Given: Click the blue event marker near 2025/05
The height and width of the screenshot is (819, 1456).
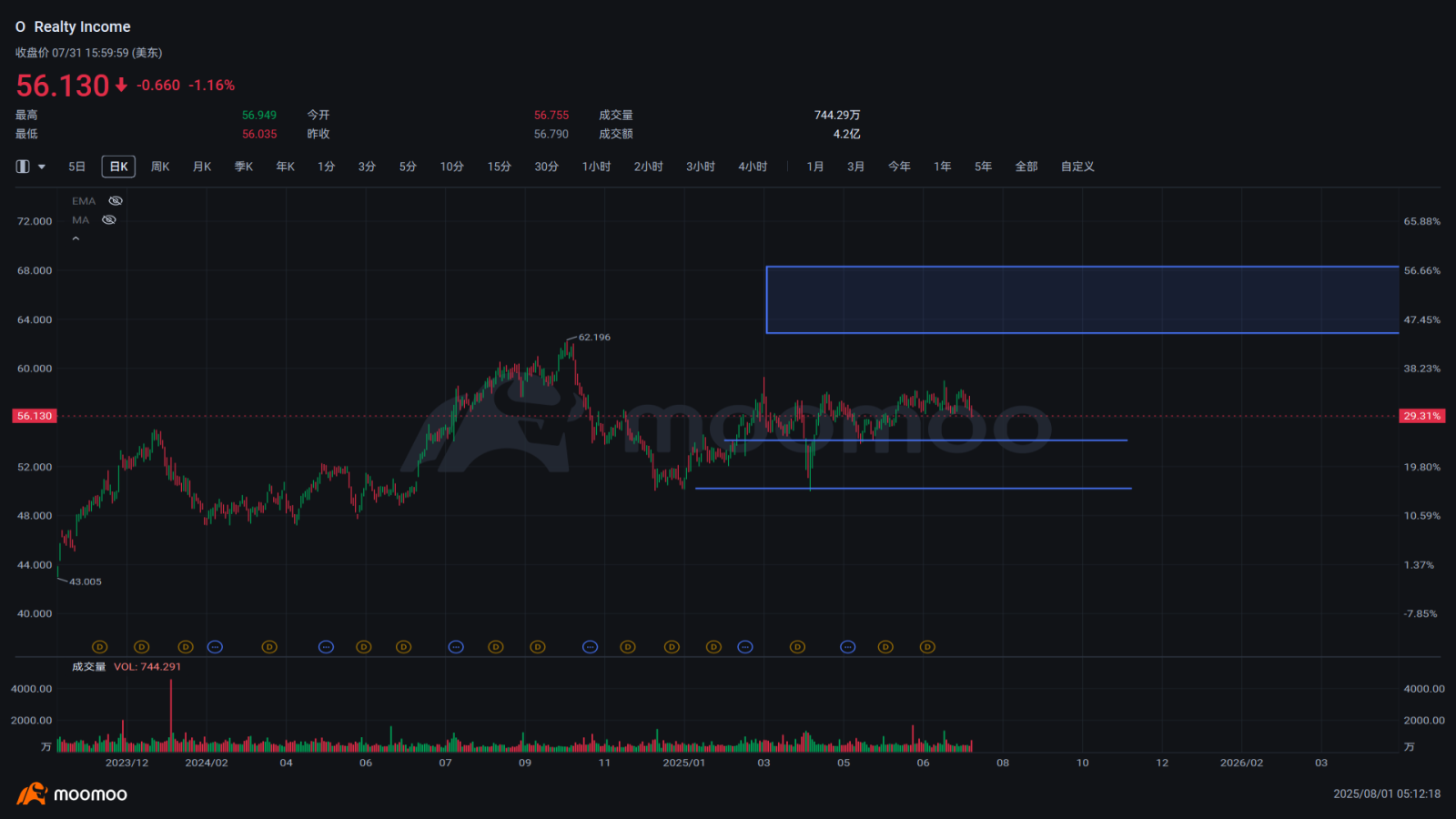Looking at the screenshot, I should pyautogui.click(x=848, y=647).
